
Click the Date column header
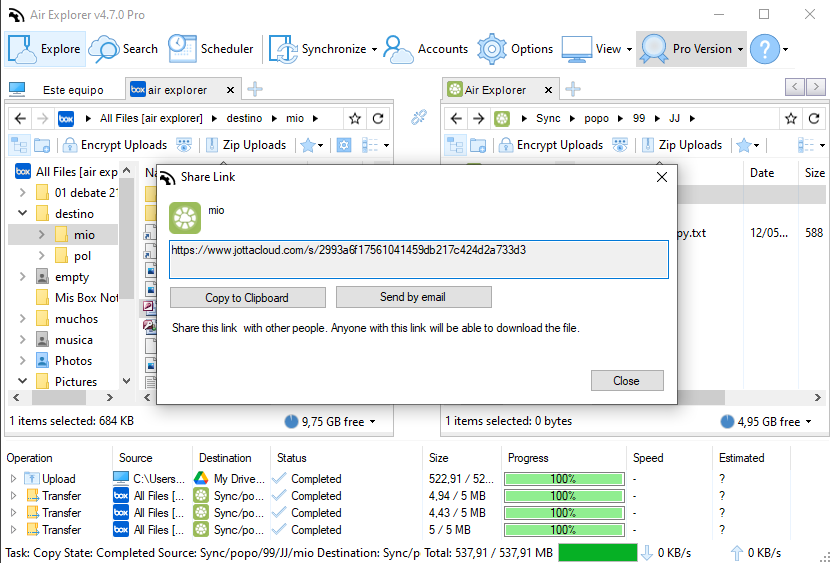[x=762, y=173]
